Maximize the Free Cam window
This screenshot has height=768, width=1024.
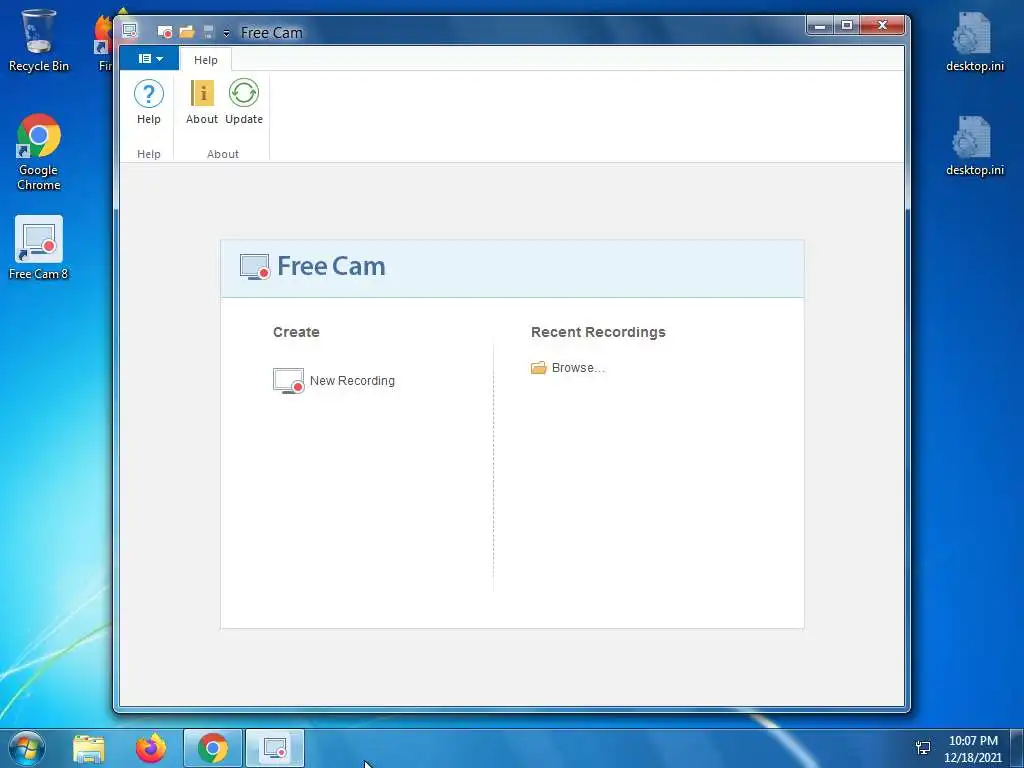pyautogui.click(x=846, y=25)
